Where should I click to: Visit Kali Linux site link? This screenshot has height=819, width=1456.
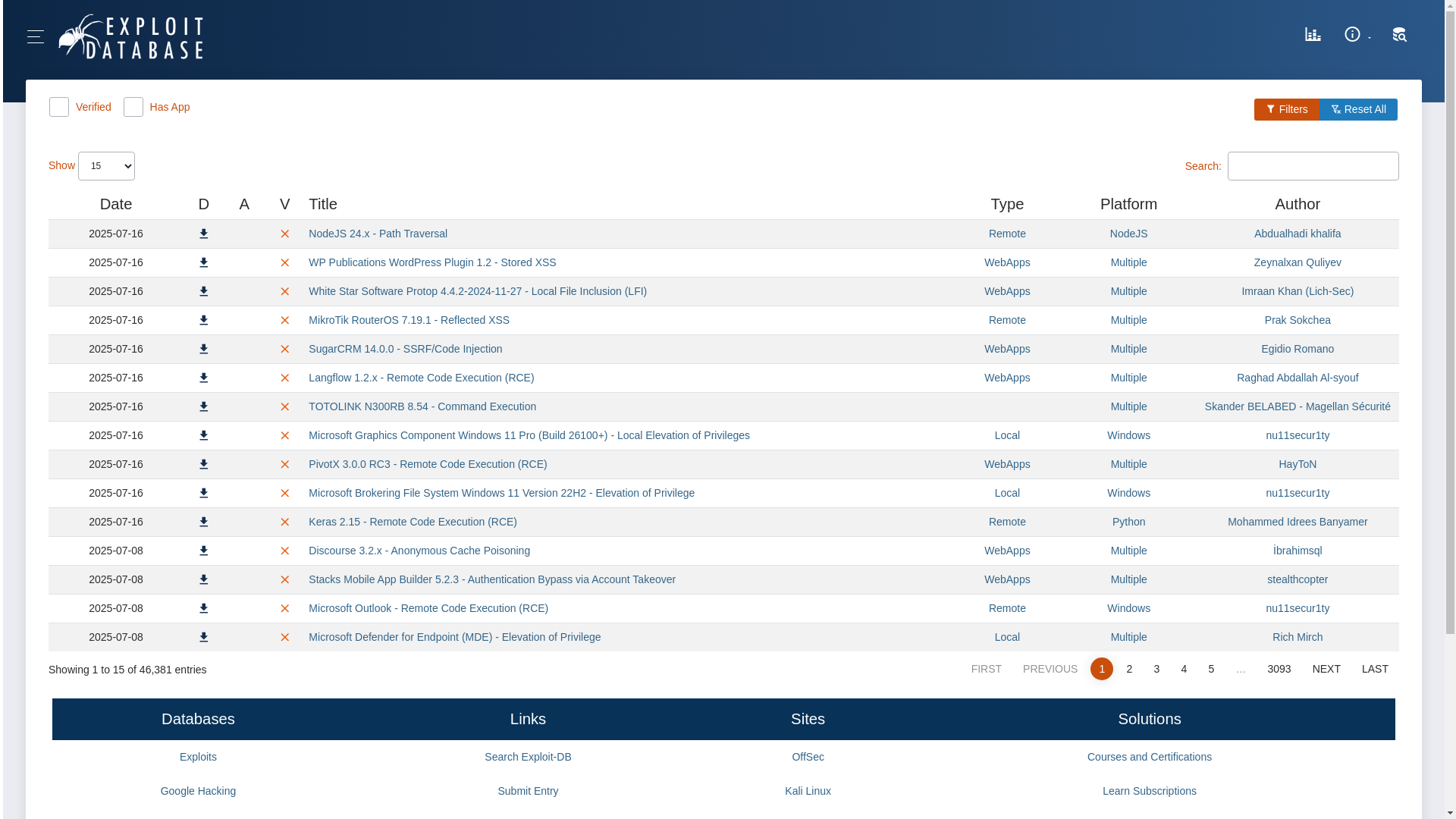[x=808, y=791]
